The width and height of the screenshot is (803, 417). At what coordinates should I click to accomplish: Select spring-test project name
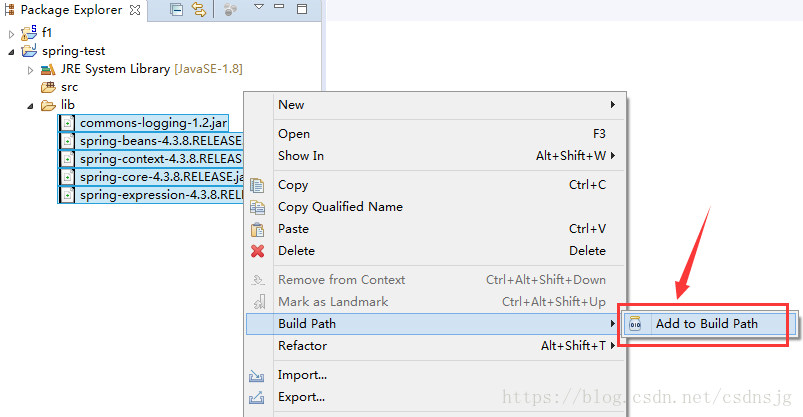(74, 51)
